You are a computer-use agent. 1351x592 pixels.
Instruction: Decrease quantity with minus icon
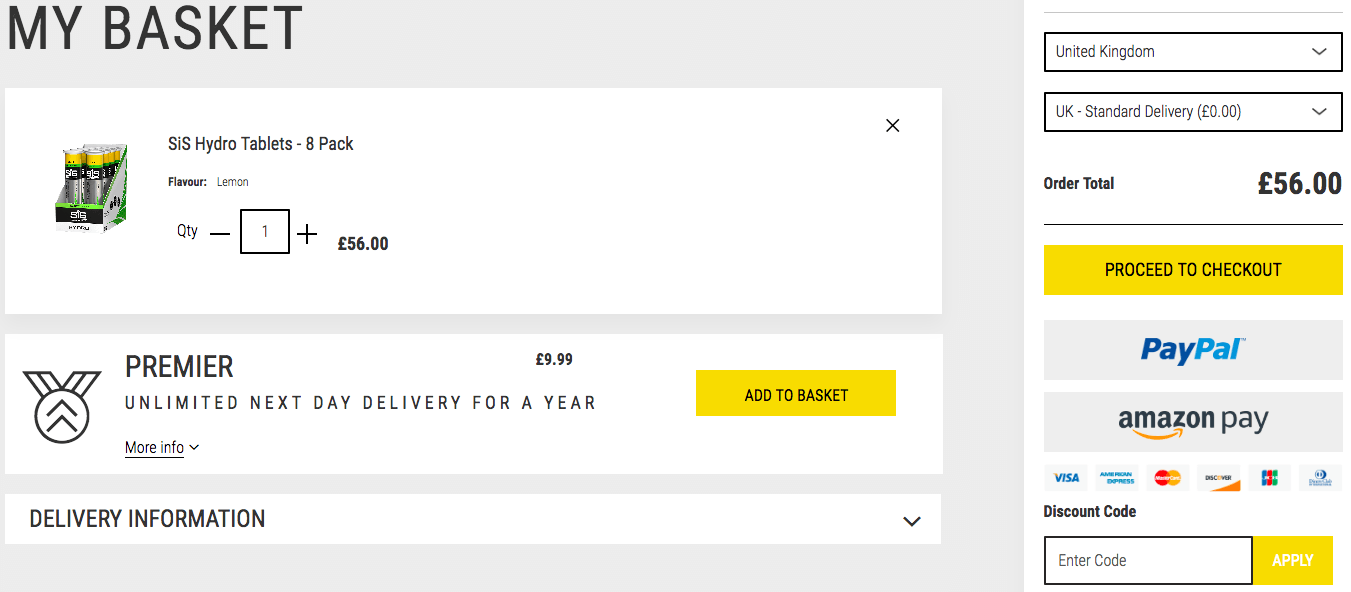[x=220, y=235]
